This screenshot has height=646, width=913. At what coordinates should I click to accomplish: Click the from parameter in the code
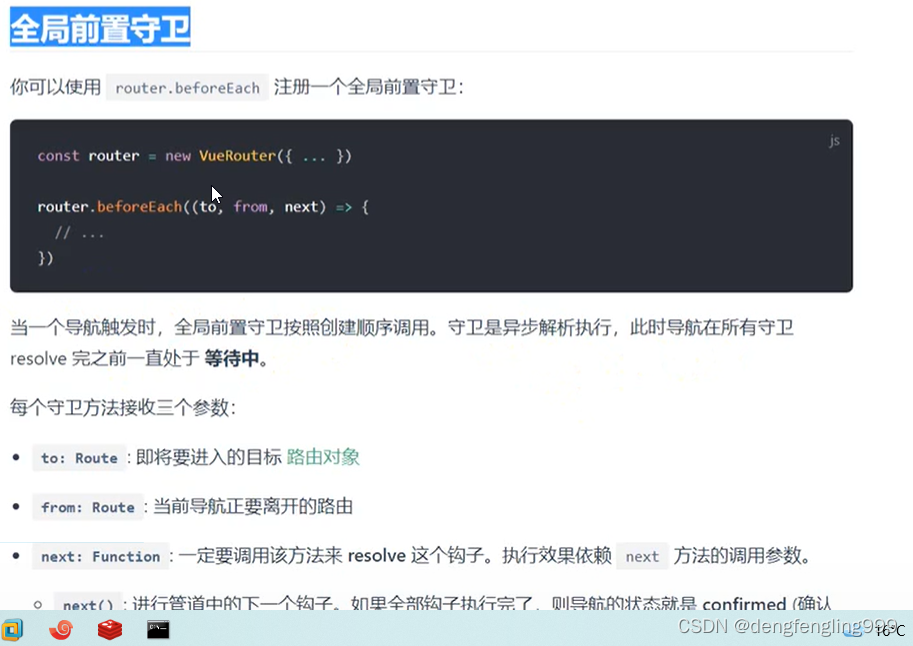(250, 207)
